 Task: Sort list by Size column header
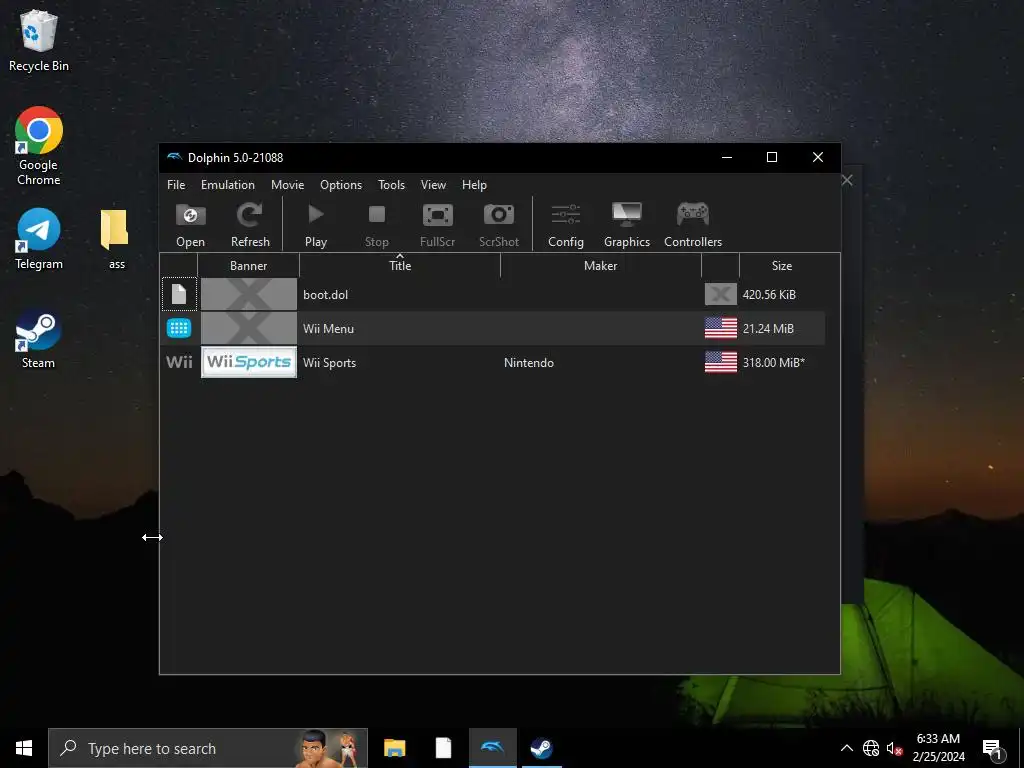782,266
